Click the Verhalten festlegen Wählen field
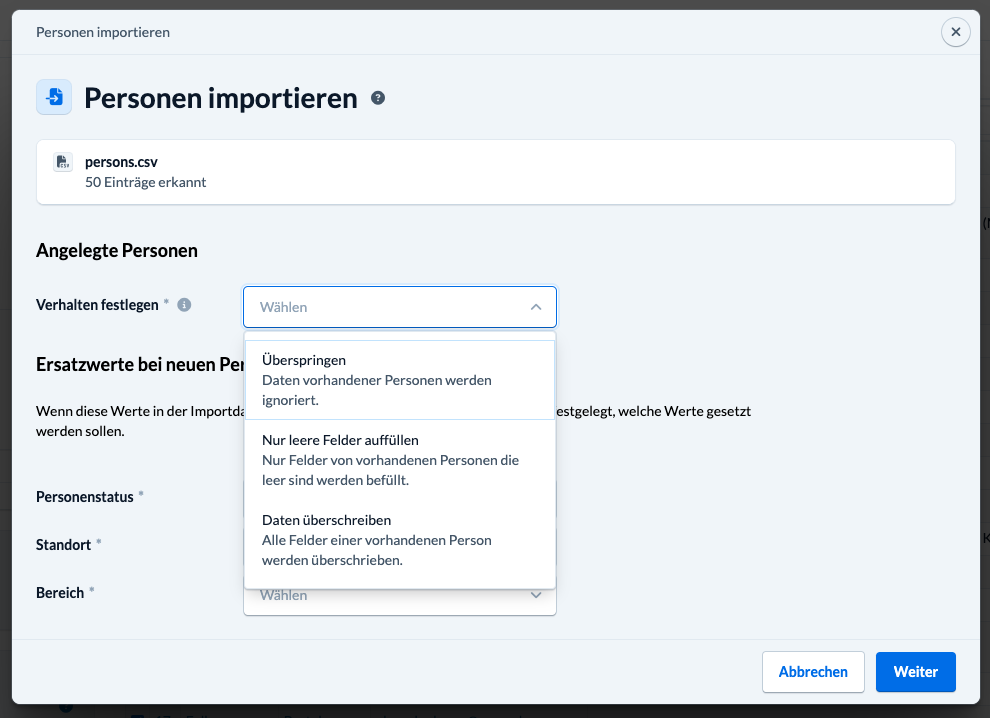The height and width of the screenshot is (718, 990). pyautogui.click(x=400, y=307)
